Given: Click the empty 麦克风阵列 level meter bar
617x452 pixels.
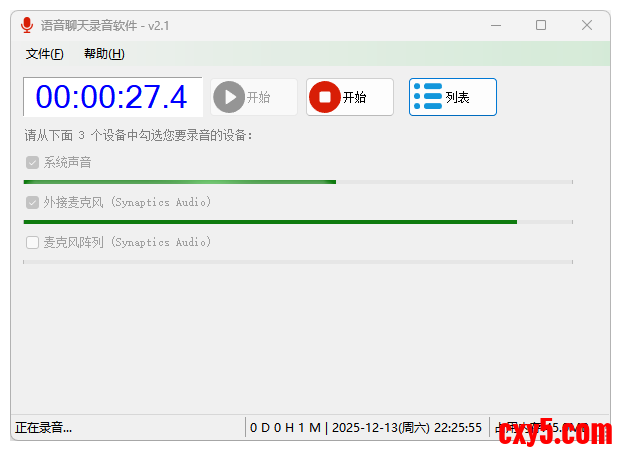Looking at the screenshot, I should (298, 262).
